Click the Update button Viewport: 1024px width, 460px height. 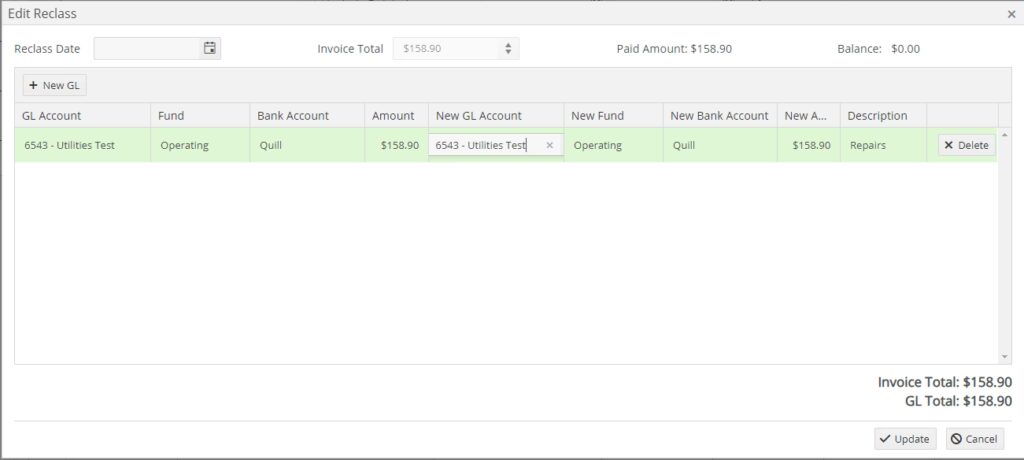point(904,439)
